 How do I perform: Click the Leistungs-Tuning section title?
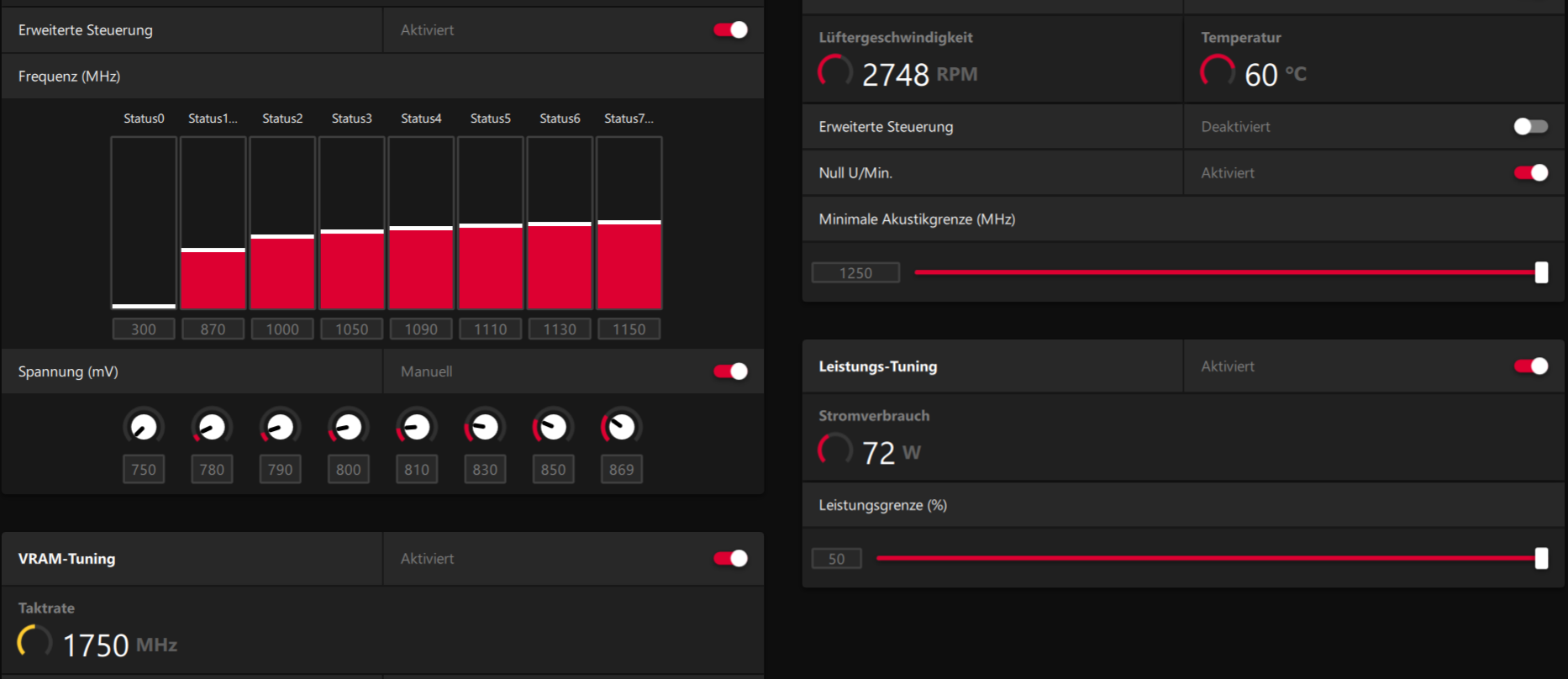click(x=878, y=366)
